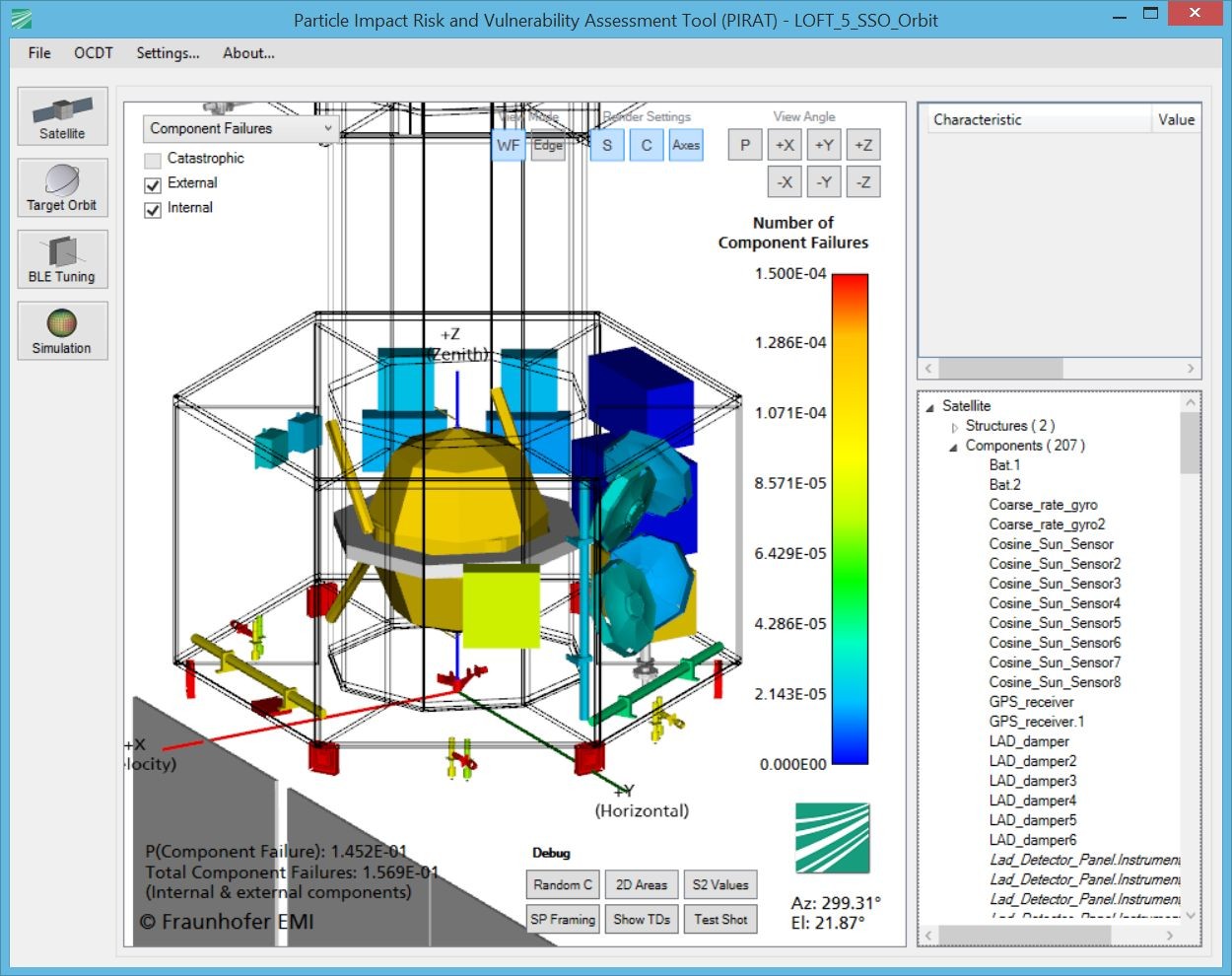Select Cosine_Sun_Sensor7 component
The height and width of the screenshot is (976, 1232).
point(1055,662)
